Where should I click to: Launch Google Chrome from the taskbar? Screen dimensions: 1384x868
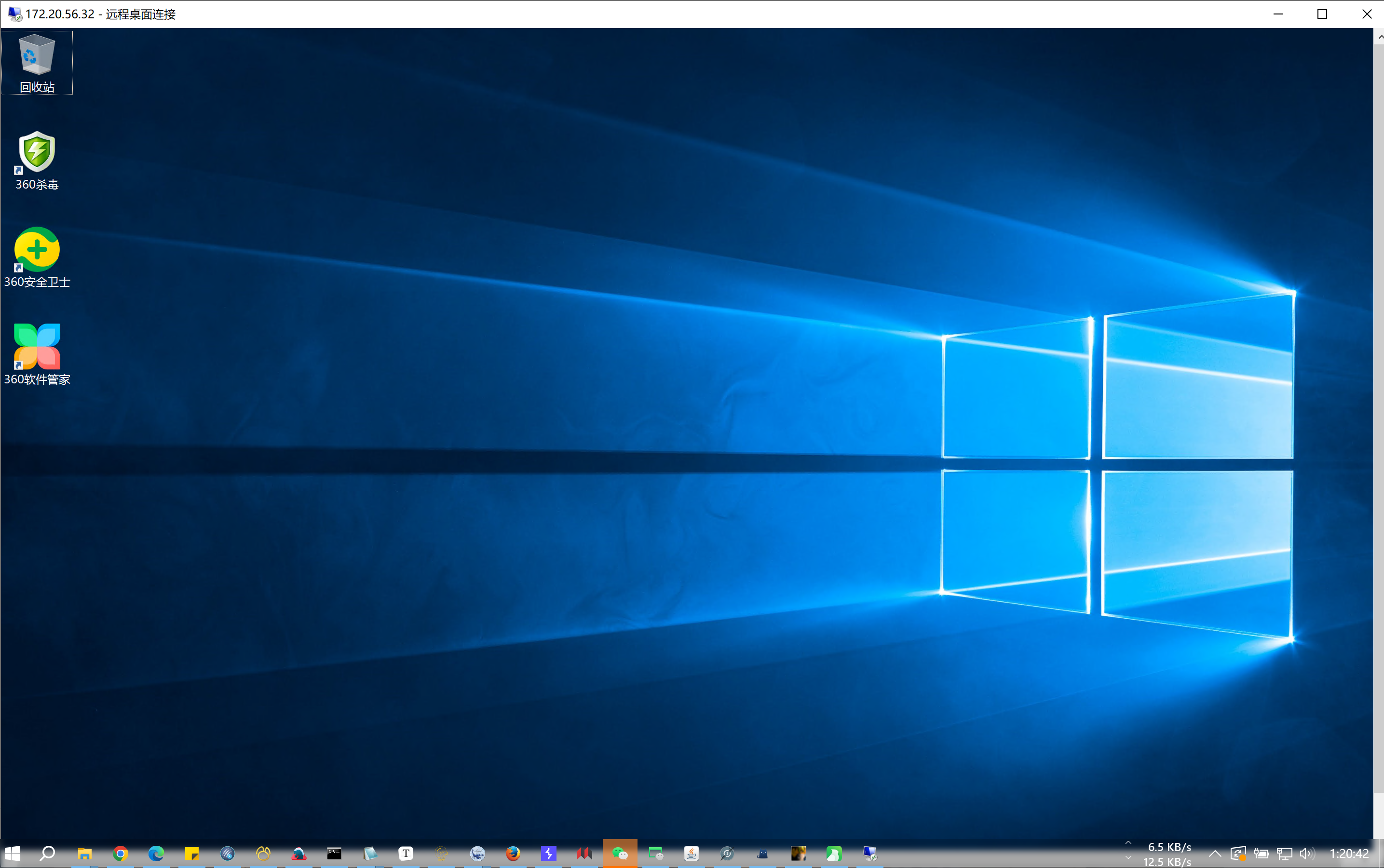(x=120, y=854)
